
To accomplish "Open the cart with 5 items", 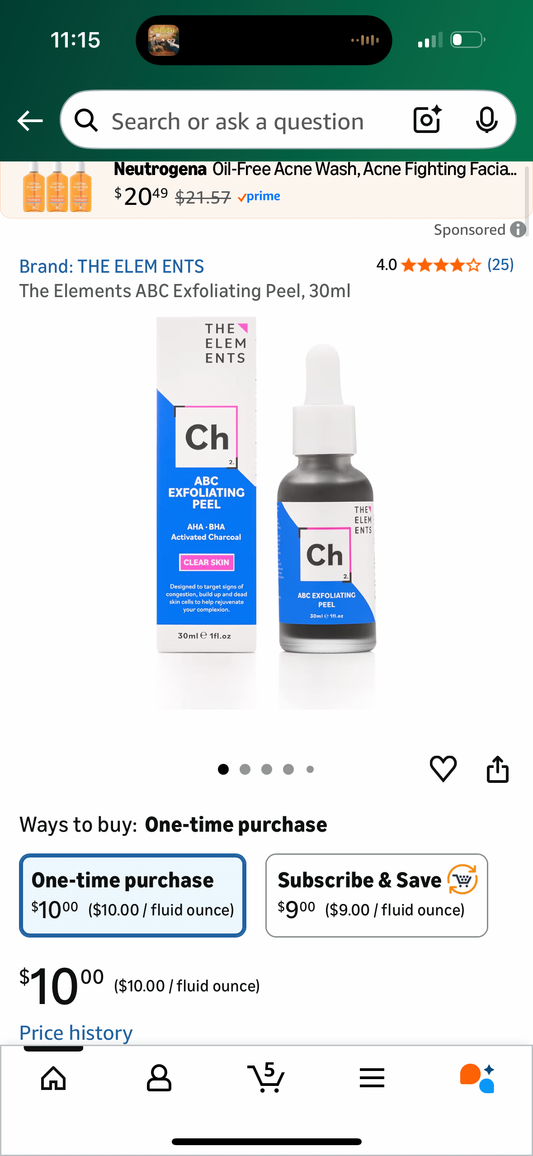I will coord(265,1078).
